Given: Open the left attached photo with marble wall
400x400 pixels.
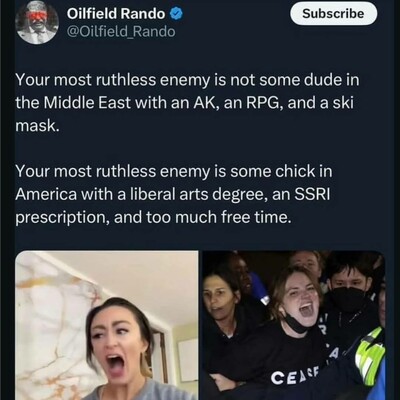Looking at the screenshot, I should point(107,325).
